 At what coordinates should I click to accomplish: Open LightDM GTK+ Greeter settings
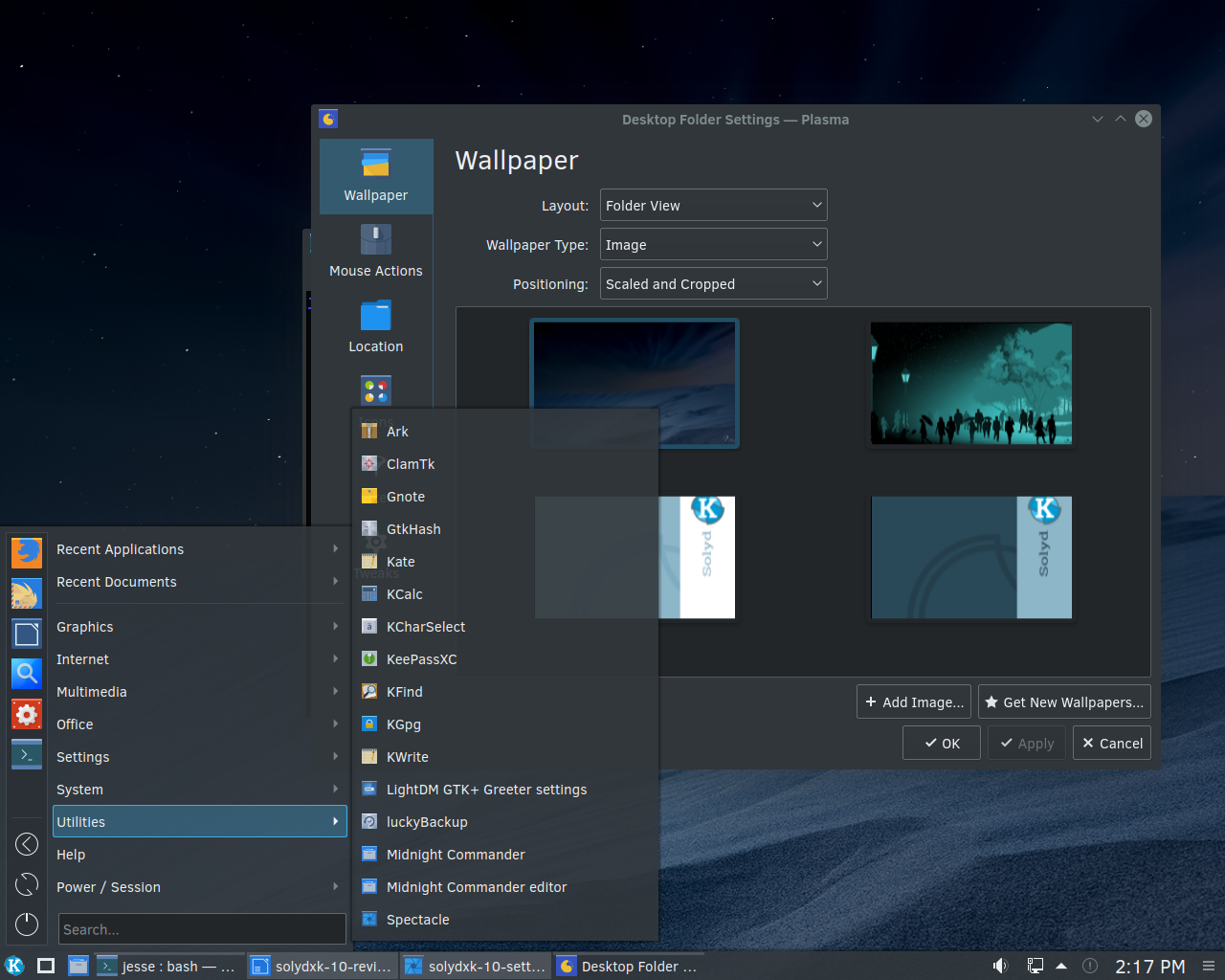click(x=505, y=790)
